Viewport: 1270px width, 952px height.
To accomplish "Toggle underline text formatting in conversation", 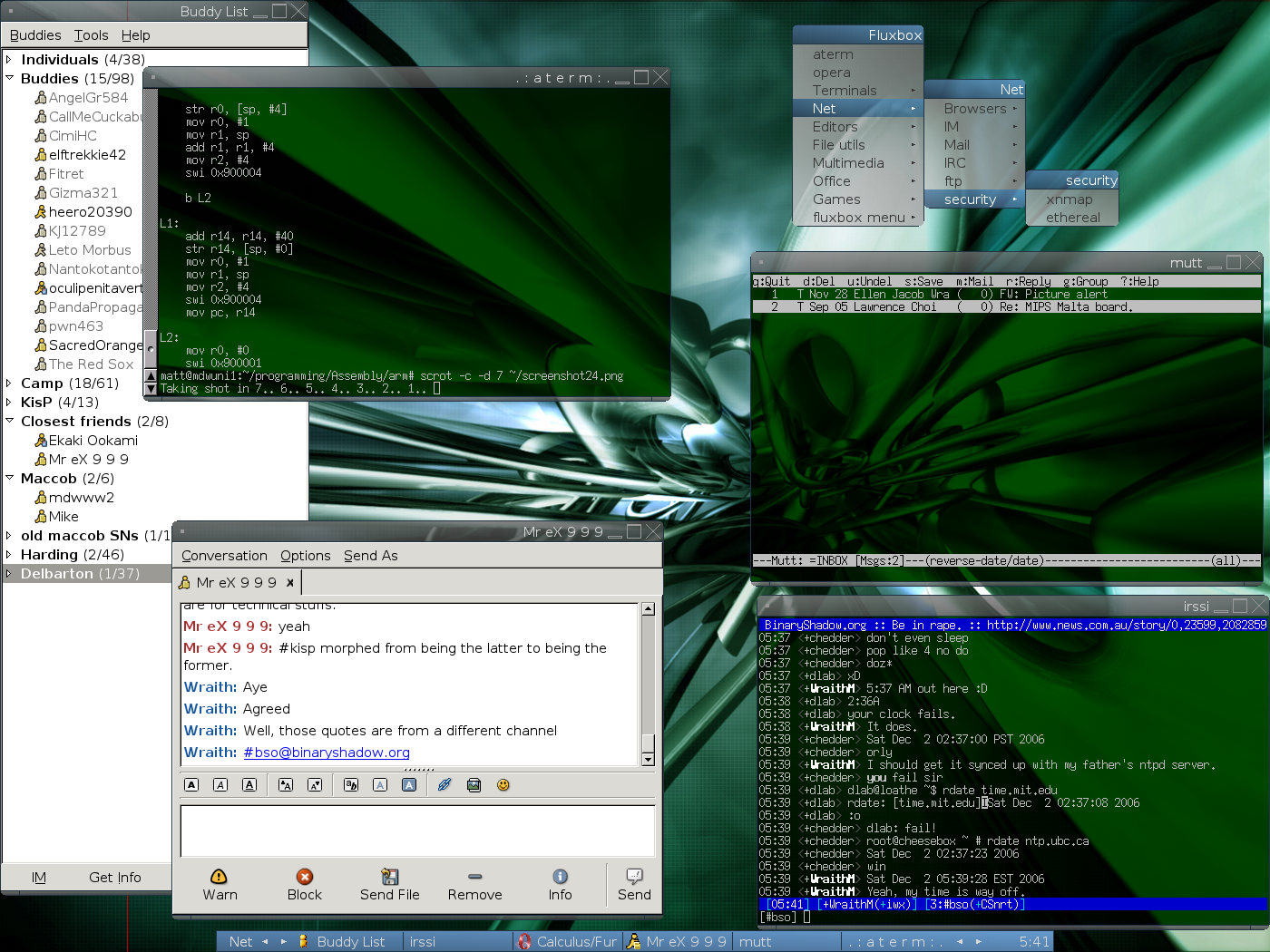I will 249,785.
